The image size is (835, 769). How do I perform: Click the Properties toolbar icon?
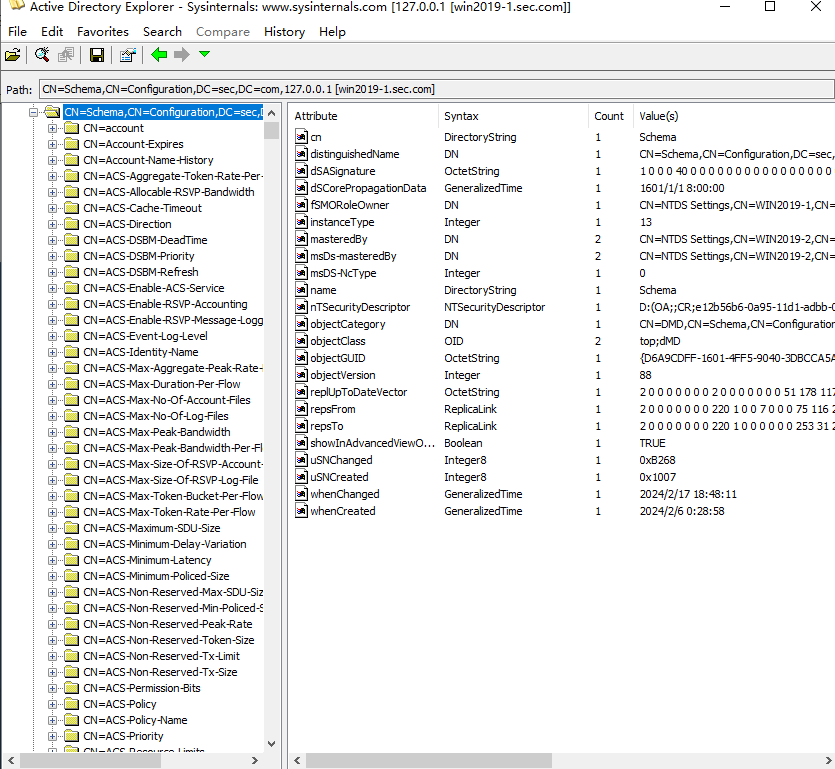(127, 55)
